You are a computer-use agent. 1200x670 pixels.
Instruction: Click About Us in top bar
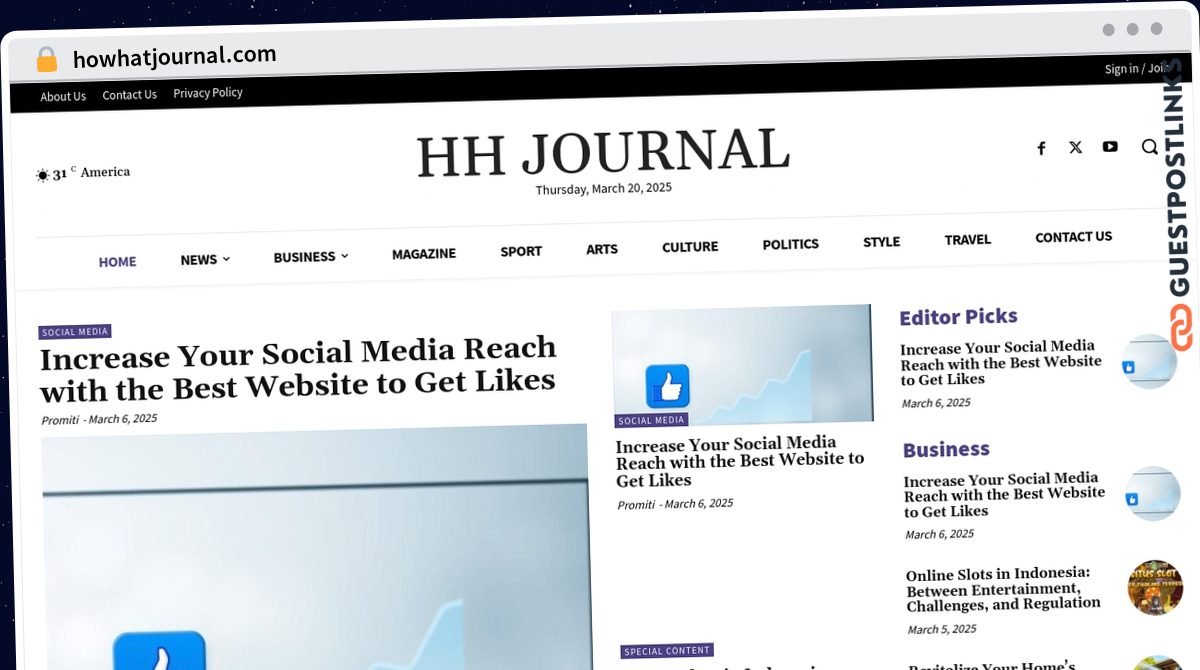63,97
